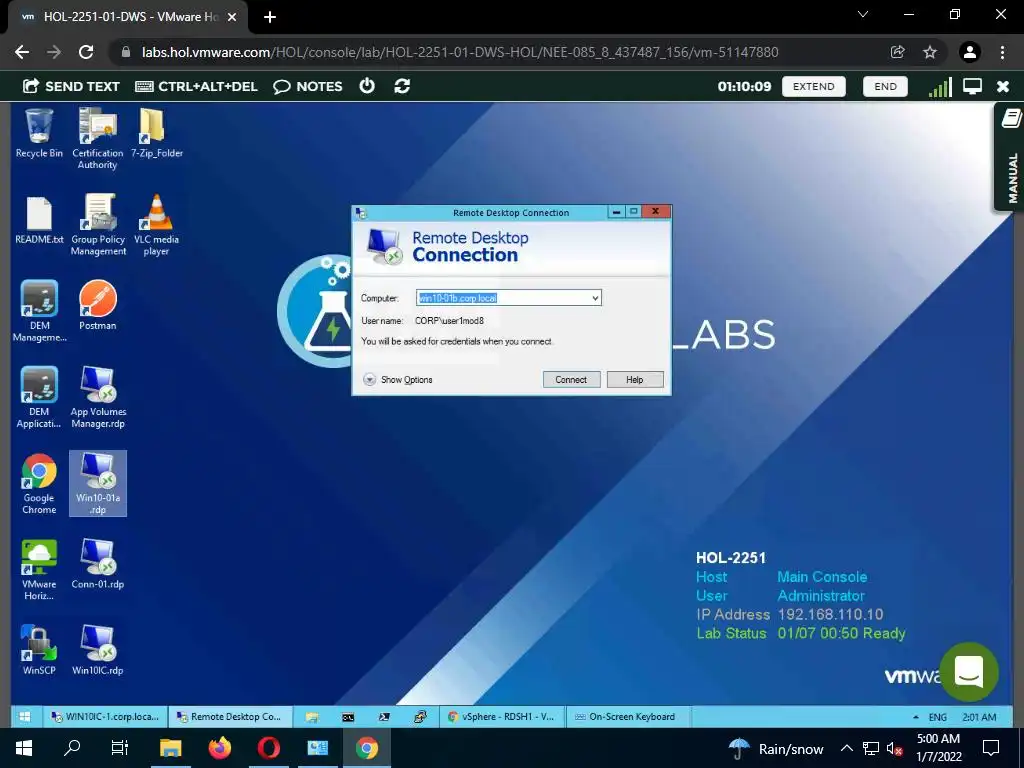Click the Help button in dialog
Viewport: 1024px width, 768px height.
pyautogui.click(x=635, y=379)
